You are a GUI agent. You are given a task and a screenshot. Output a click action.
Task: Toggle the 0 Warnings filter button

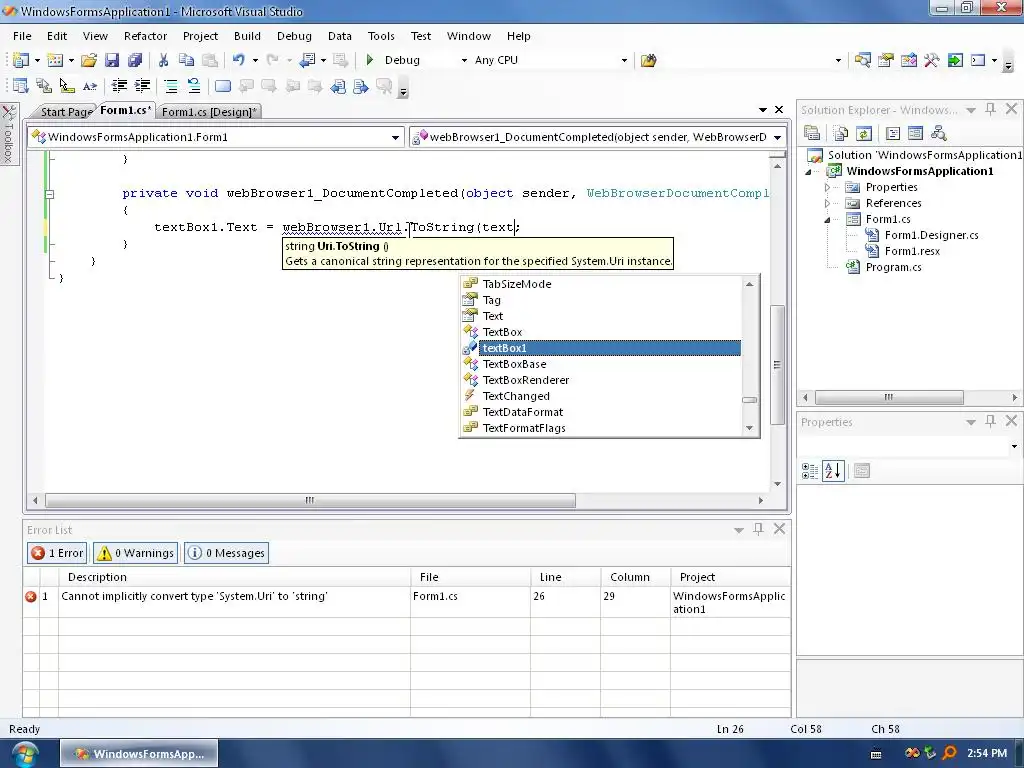(x=135, y=552)
